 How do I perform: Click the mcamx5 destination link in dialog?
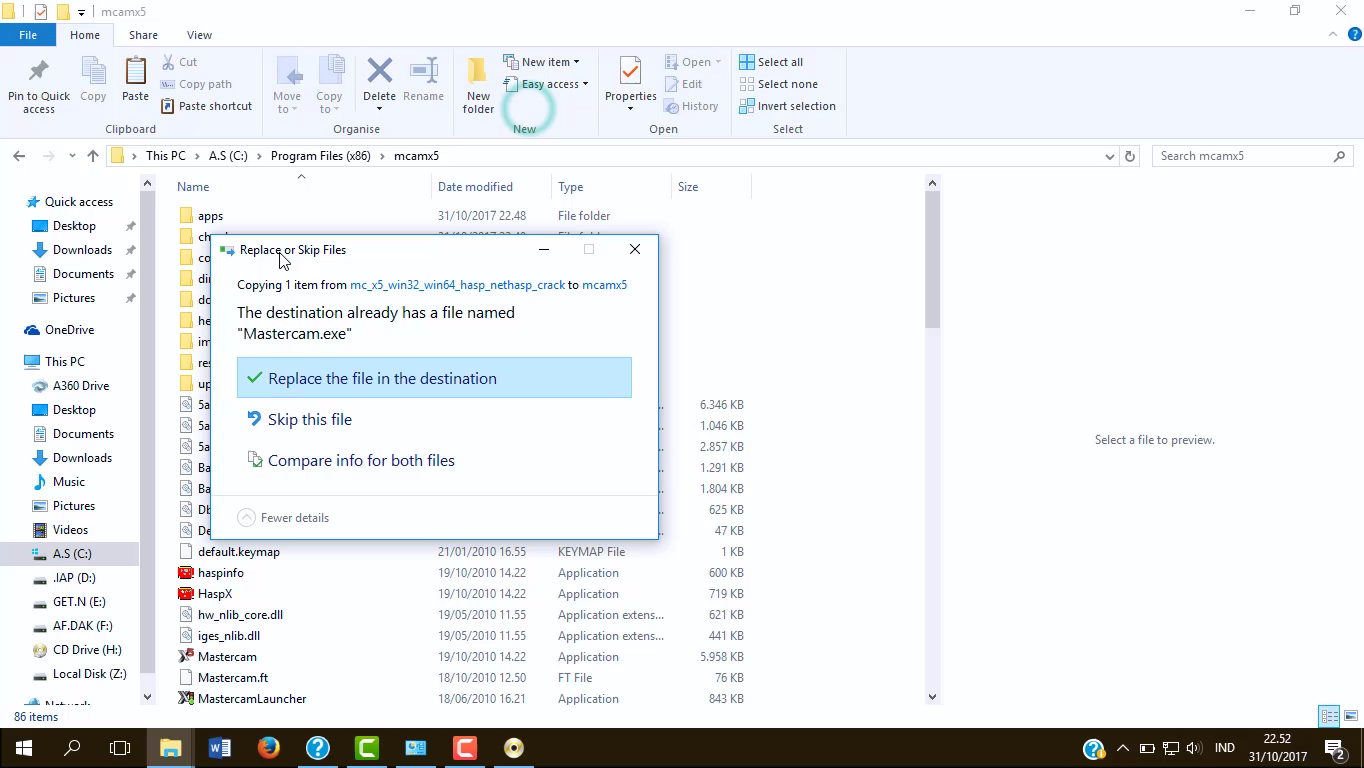[x=604, y=285]
